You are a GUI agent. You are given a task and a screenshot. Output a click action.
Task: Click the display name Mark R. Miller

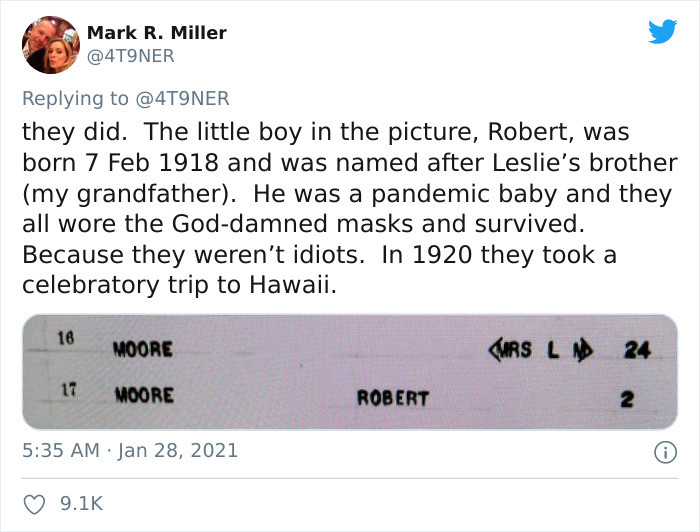(156, 33)
